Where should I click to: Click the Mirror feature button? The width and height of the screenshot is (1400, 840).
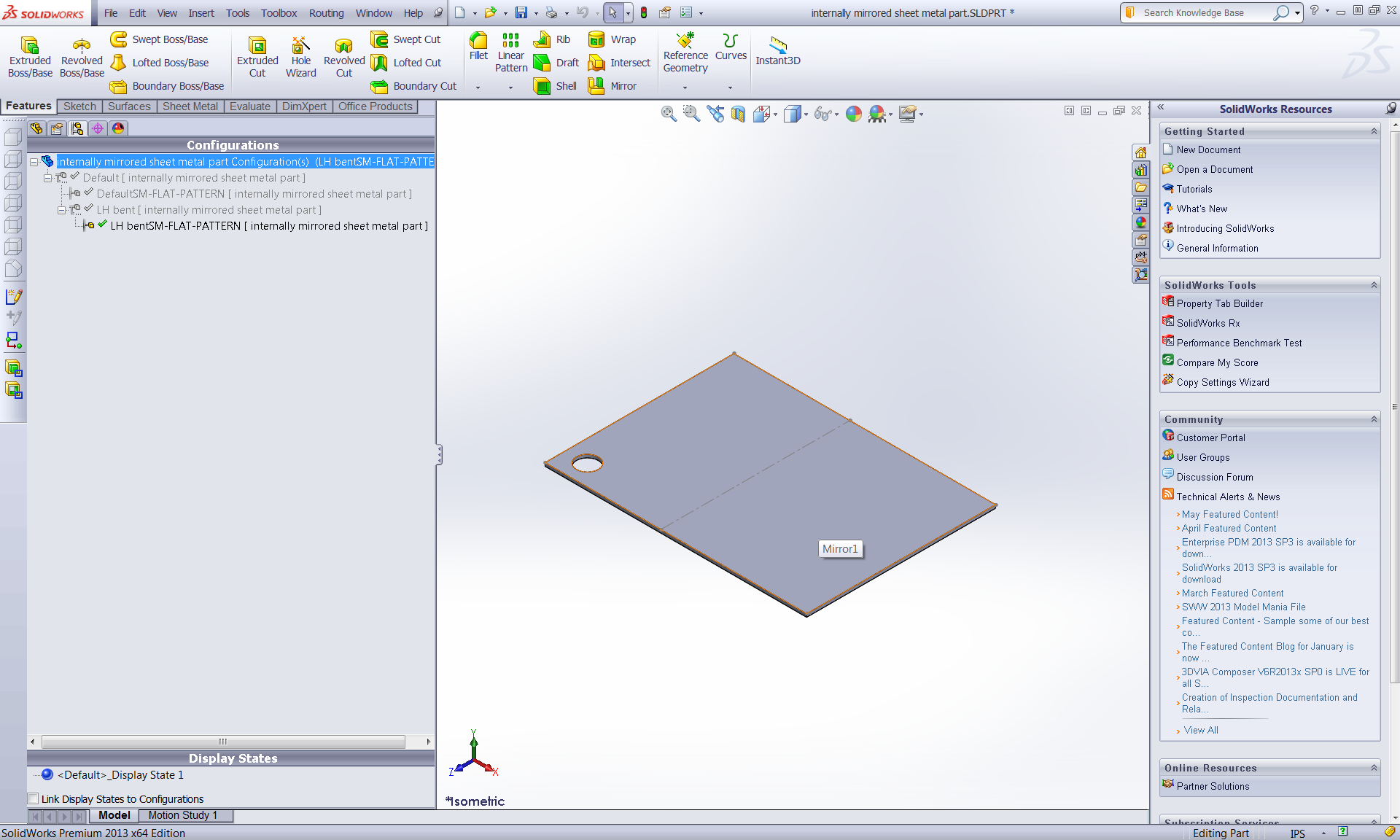click(612, 86)
